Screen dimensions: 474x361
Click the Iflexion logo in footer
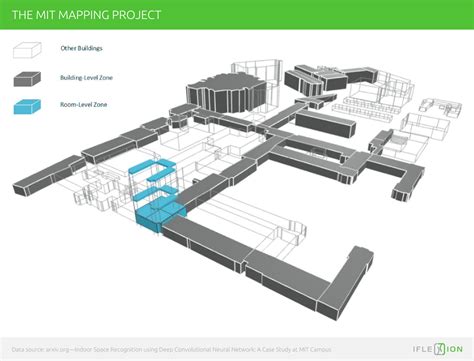pos(438,349)
